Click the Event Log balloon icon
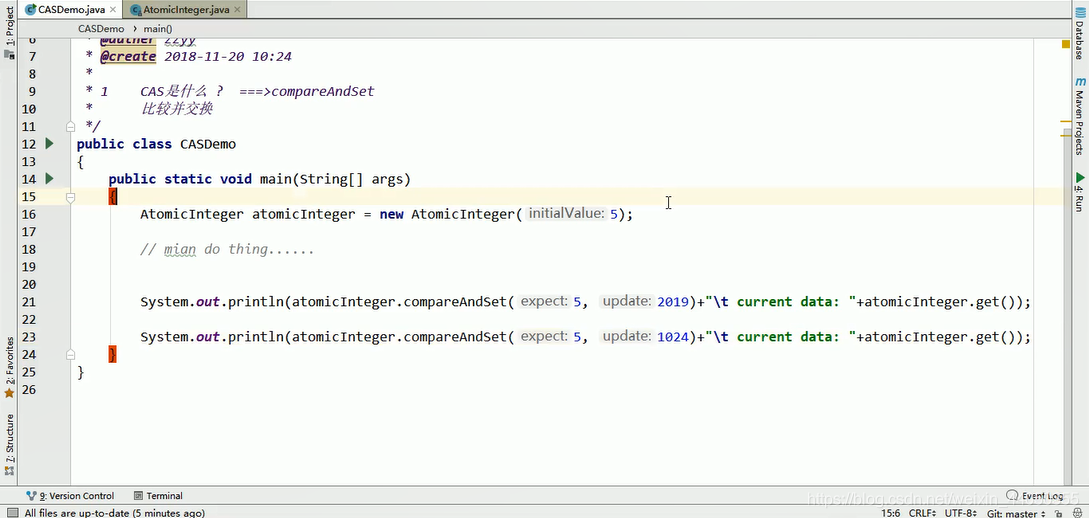Viewport: 1089px width, 518px height. click(x=1014, y=496)
